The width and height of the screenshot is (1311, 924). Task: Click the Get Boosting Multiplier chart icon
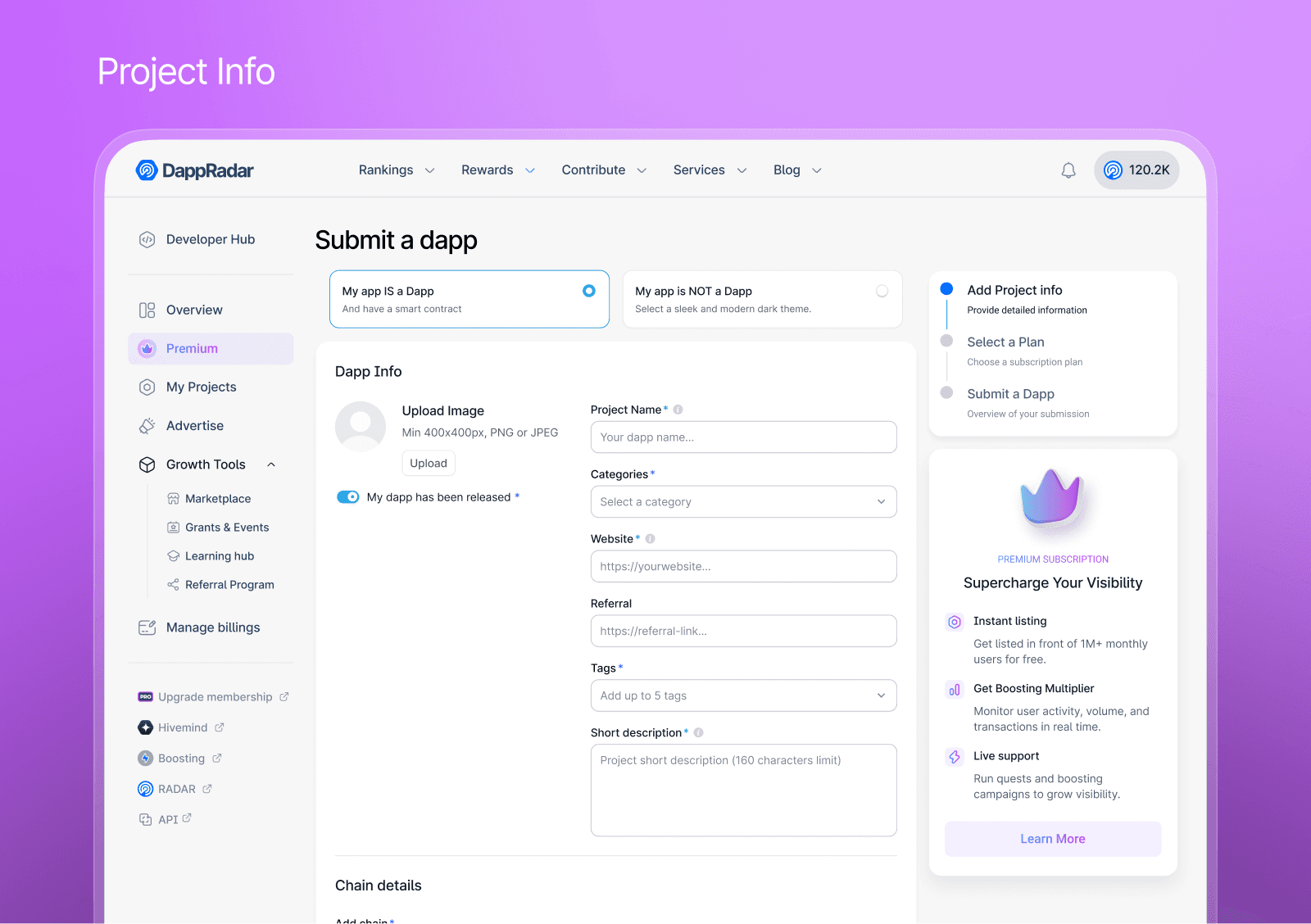955,690
